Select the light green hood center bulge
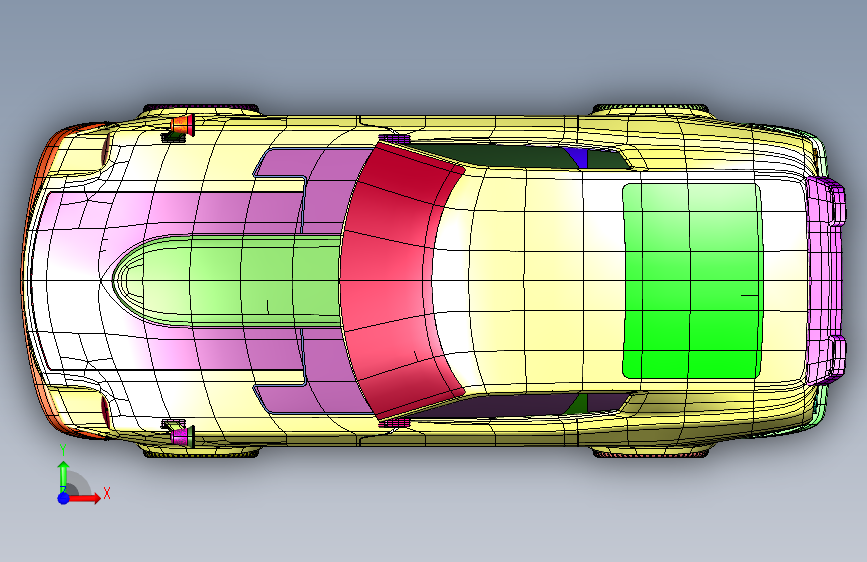 tap(227, 281)
